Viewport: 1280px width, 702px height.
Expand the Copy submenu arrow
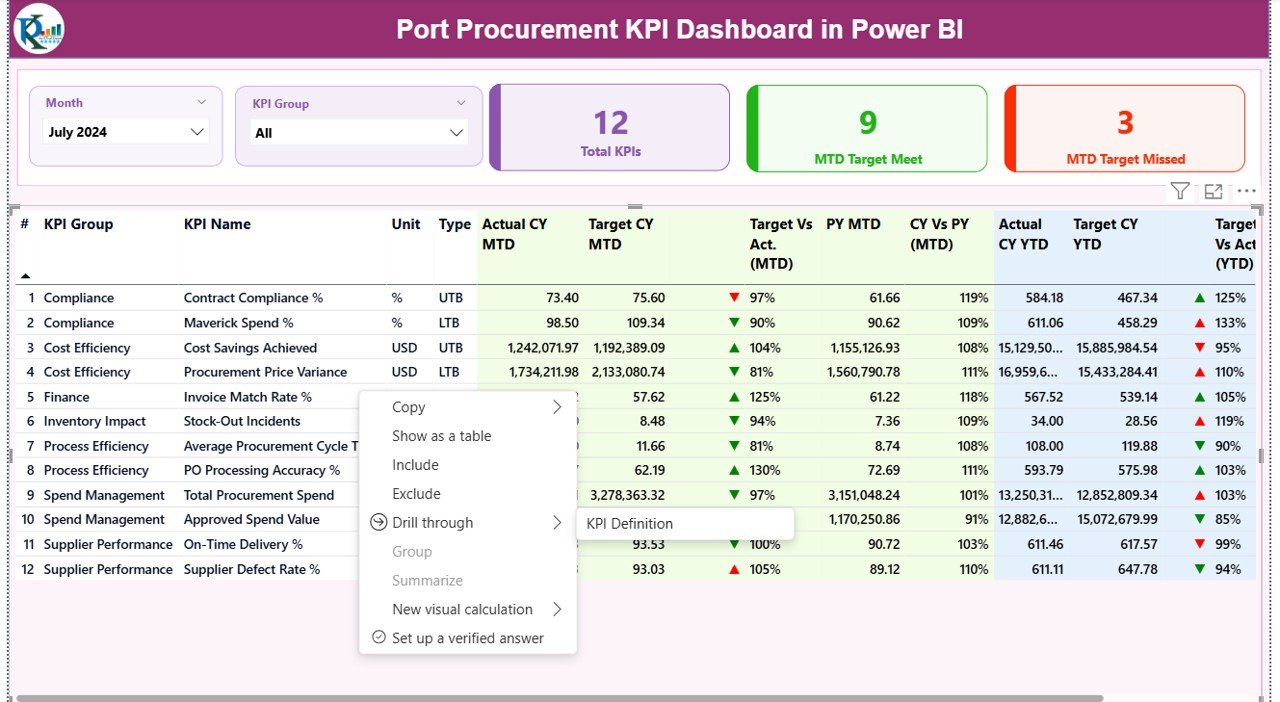(x=557, y=407)
